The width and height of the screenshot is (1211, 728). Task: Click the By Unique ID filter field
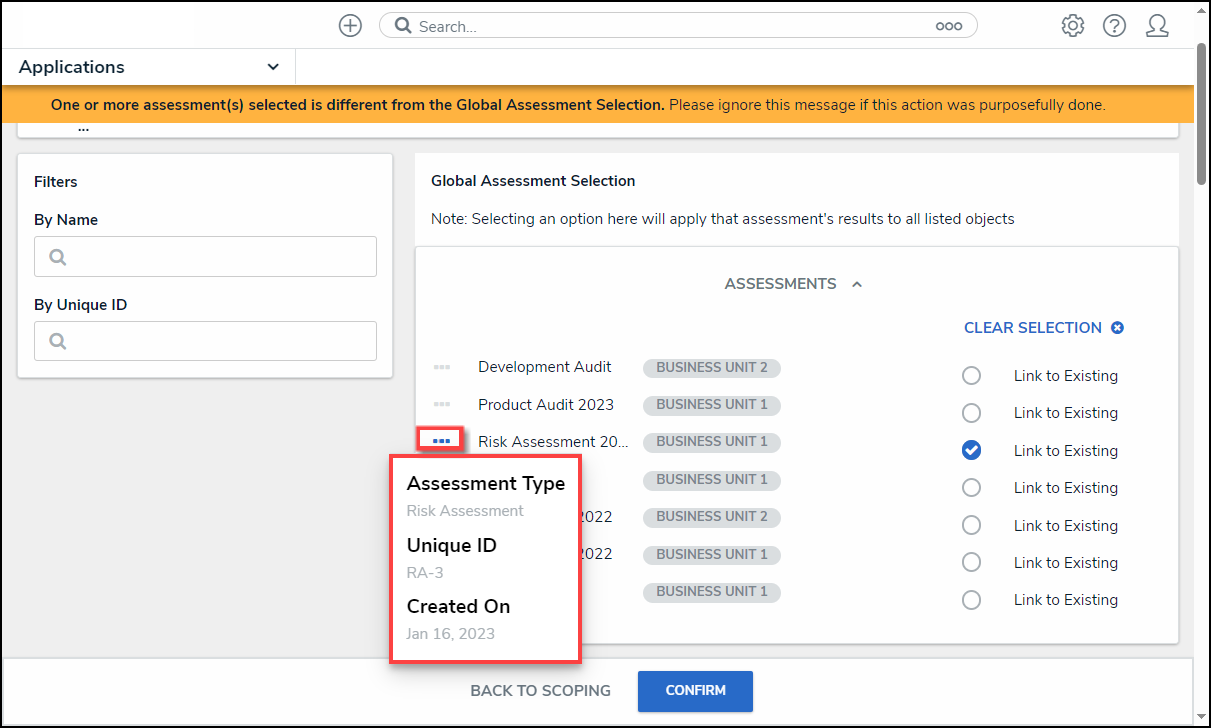(x=205, y=341)
